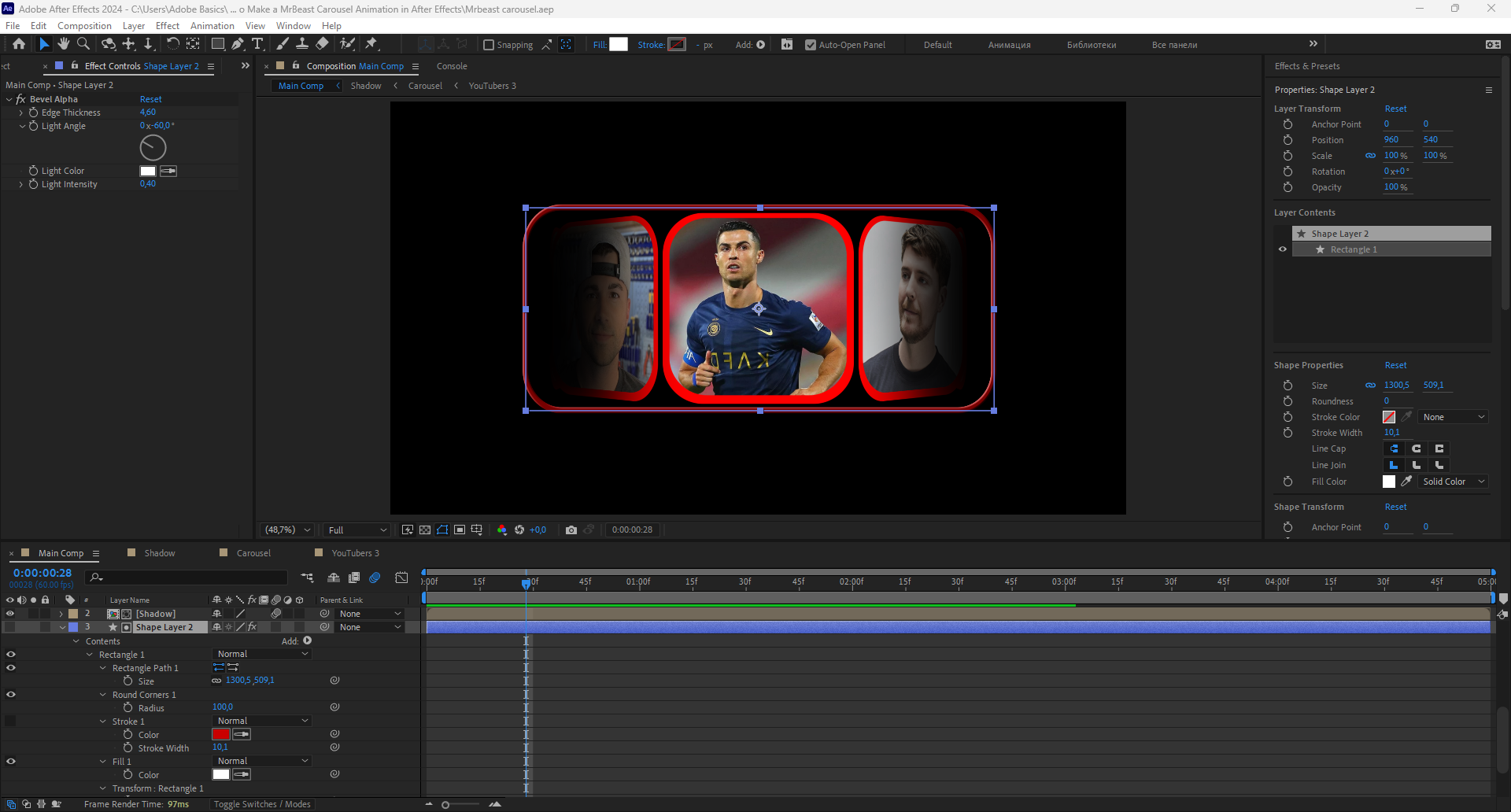The width and height of the screenshot is (1511, 812).
Task: Switch to the Carousel timeline tab
Action: point(253,553)
